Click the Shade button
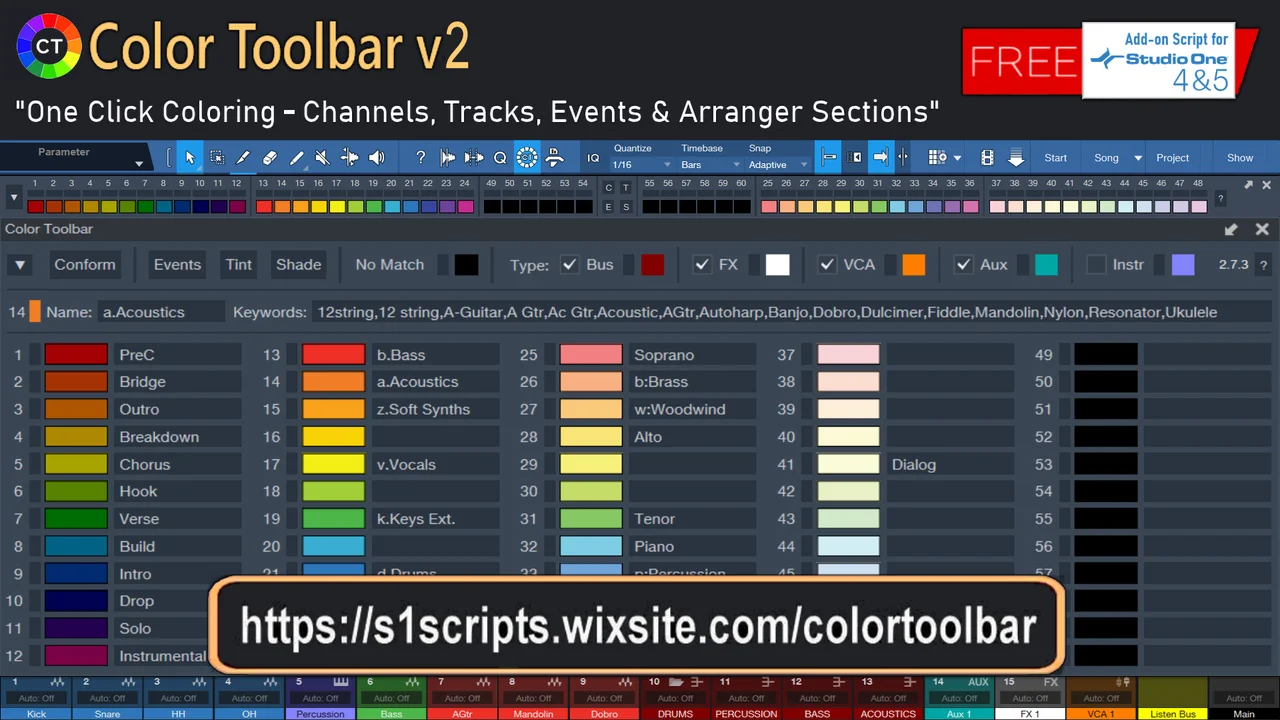This screenshot has height=720, width=1280. (x=299, y=265)
